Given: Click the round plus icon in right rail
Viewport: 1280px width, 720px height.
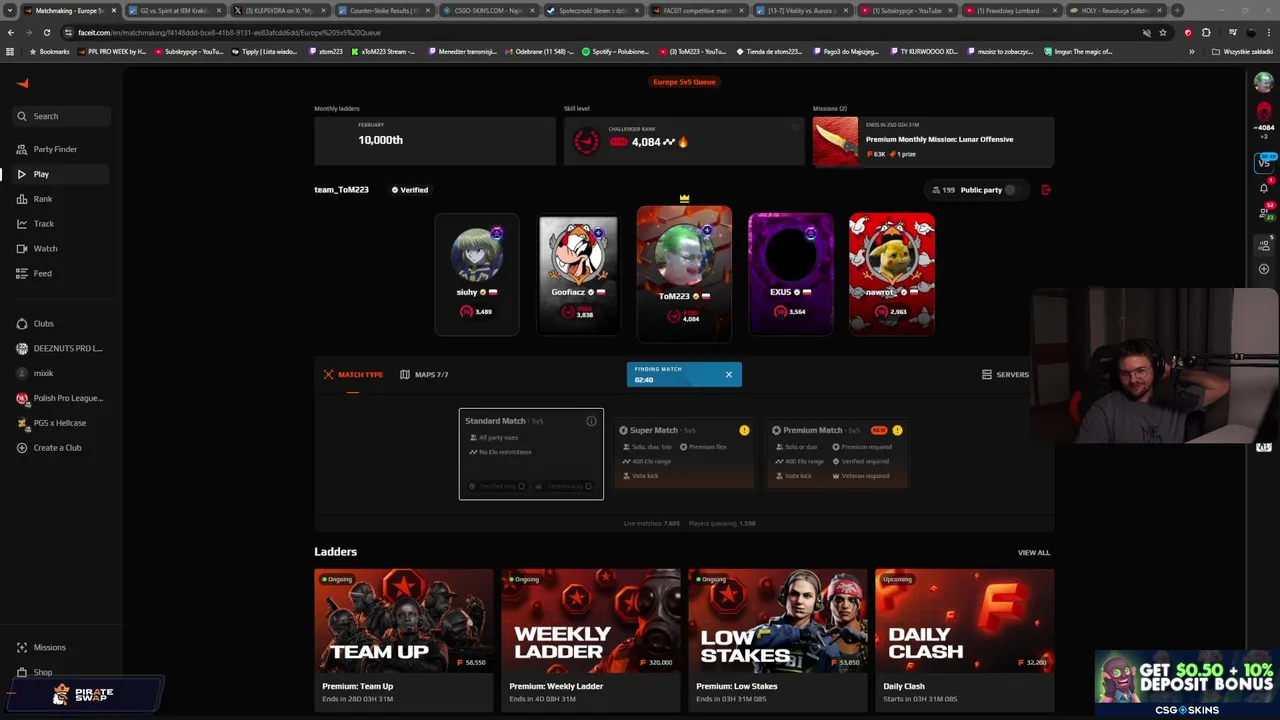Looking at the screenshot, I should [x=1264, y=269].
